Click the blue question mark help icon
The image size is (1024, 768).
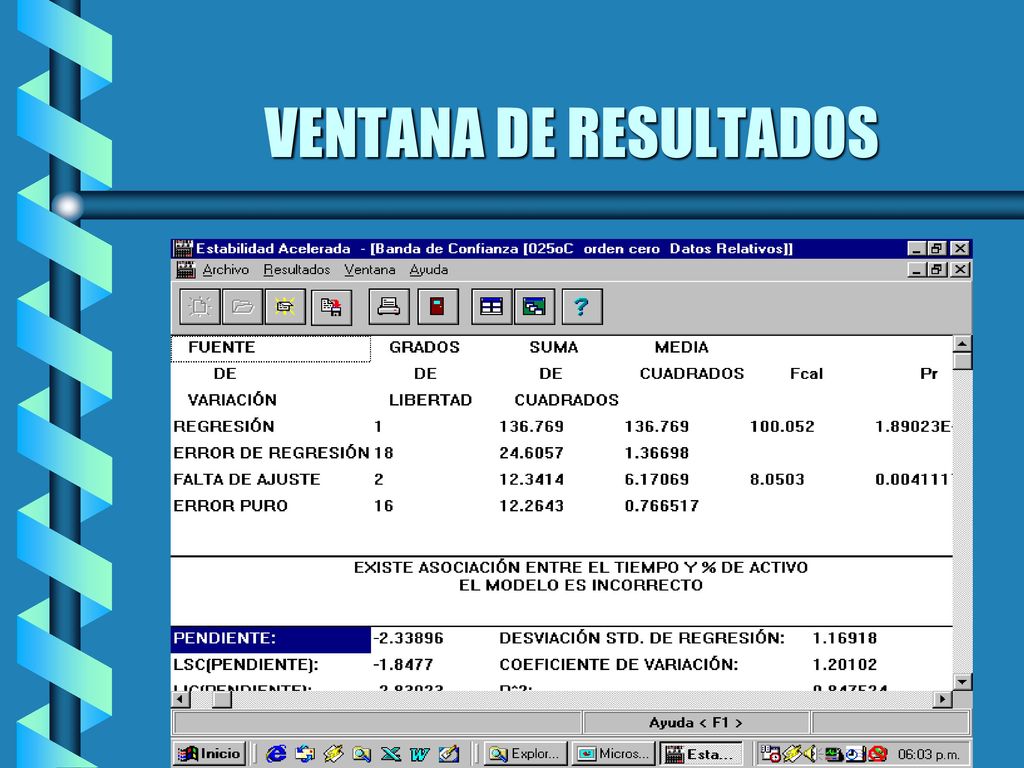click(x=581, y=306)
